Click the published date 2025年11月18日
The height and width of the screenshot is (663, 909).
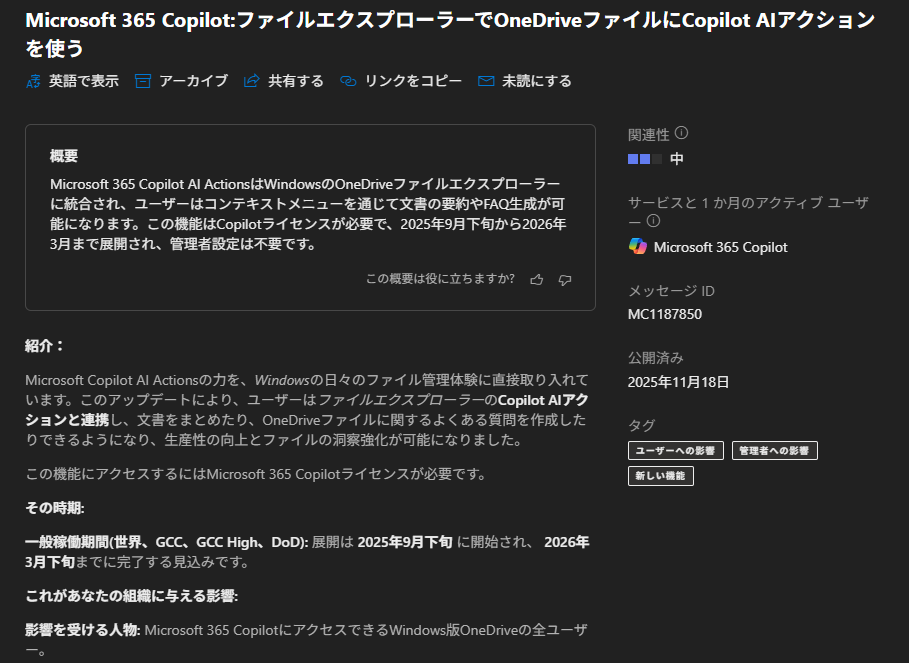pos(678,381)
